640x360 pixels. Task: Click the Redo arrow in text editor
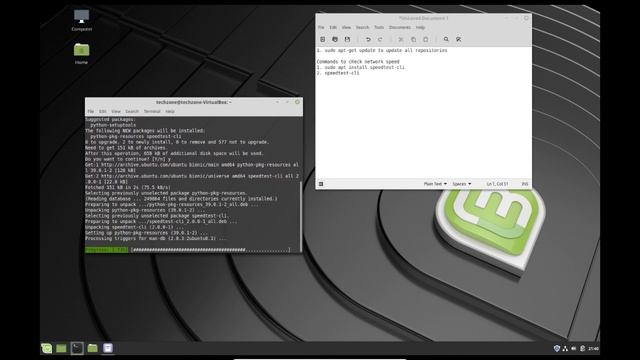coord(380,39)
